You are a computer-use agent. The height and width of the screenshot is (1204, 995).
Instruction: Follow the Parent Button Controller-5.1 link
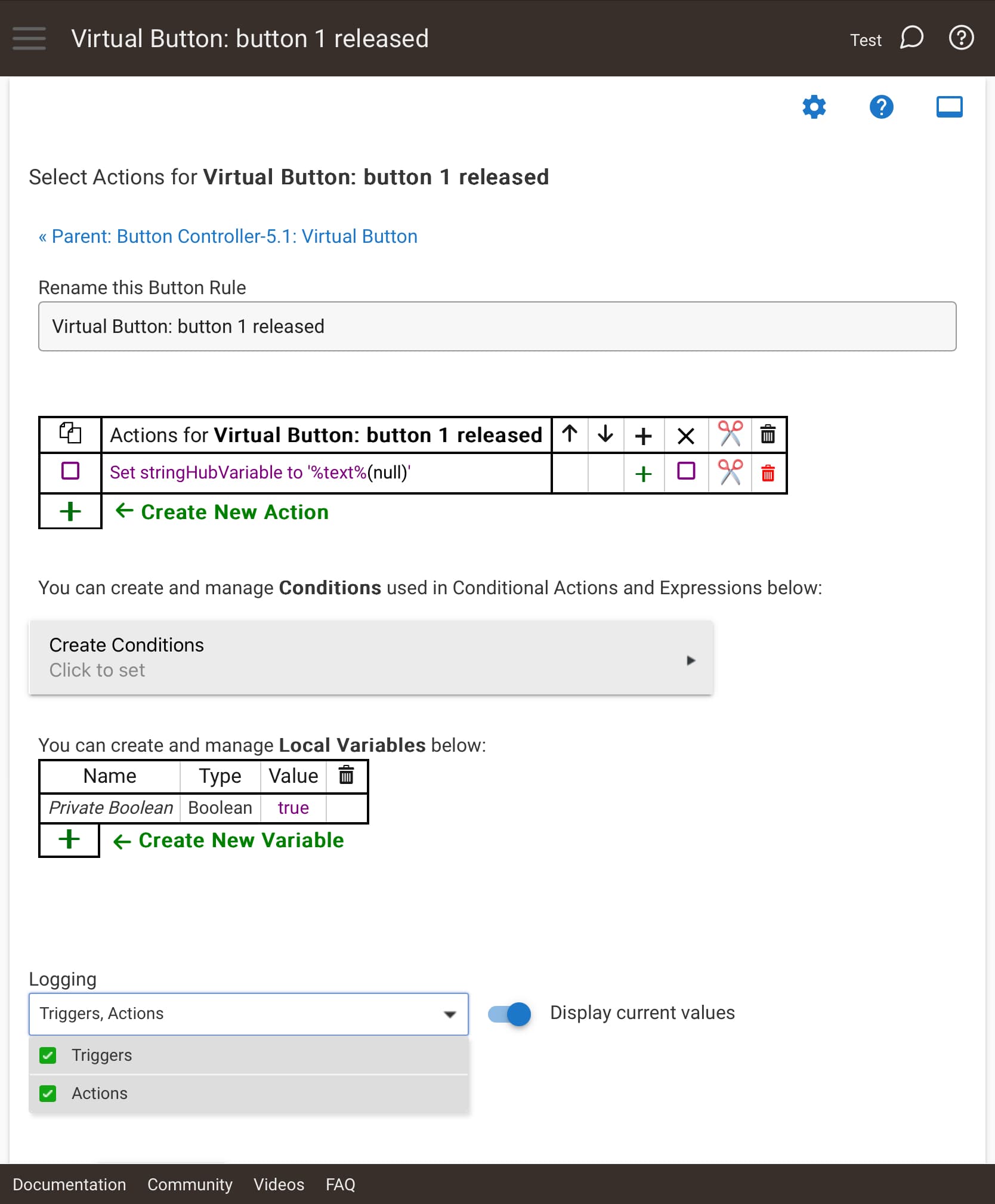228,236
